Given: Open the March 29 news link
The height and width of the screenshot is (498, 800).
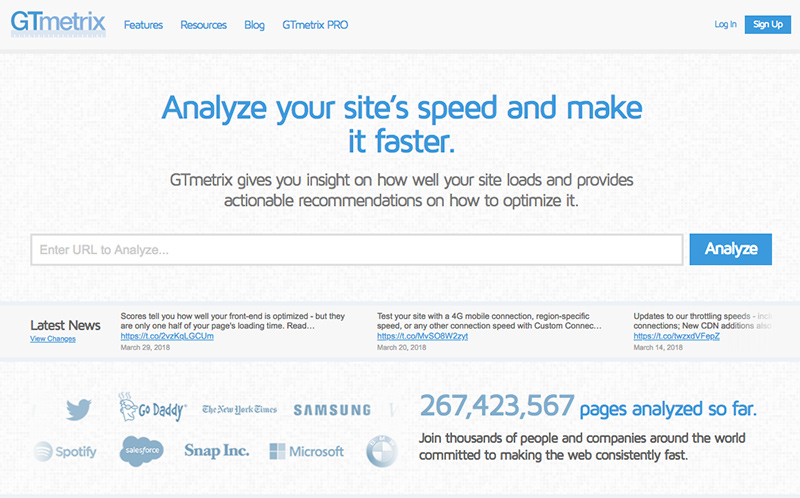Looking at the screenshot, I should click(x=167, y=336).
